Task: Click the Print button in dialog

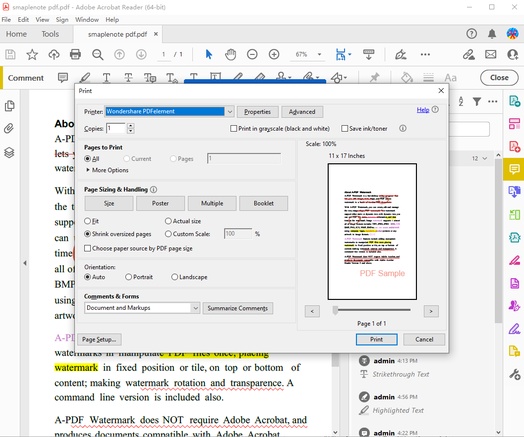Action: 376,339
